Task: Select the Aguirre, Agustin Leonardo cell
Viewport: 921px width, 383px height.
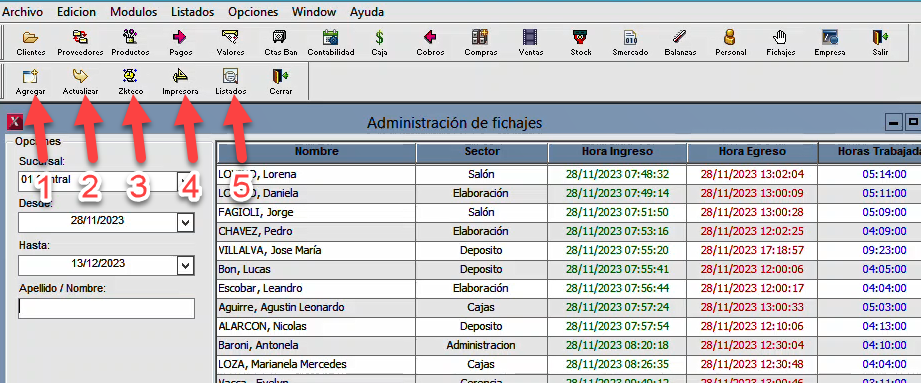Action: (x=317, y=307)
